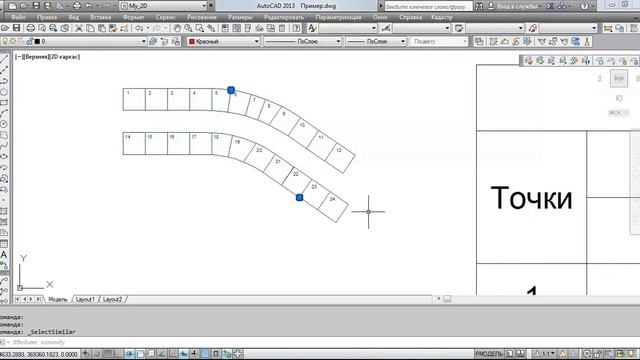Click the Text Style icon
Viewport: 640px width, 360px height.
tap(312, 28)
